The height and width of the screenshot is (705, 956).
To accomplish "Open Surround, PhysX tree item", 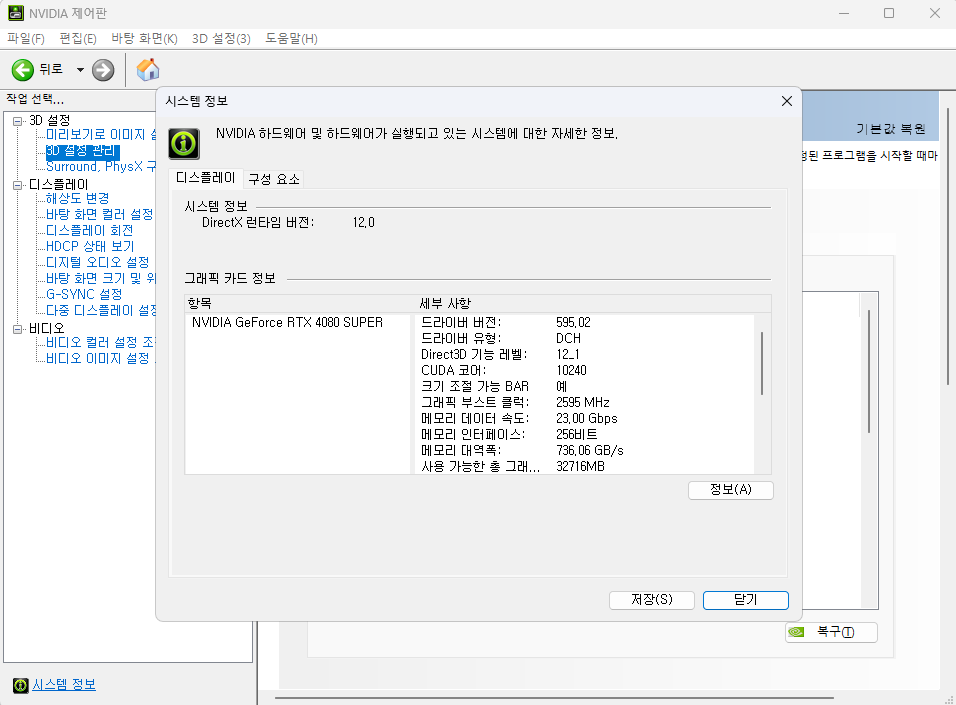I will (101, 166).
